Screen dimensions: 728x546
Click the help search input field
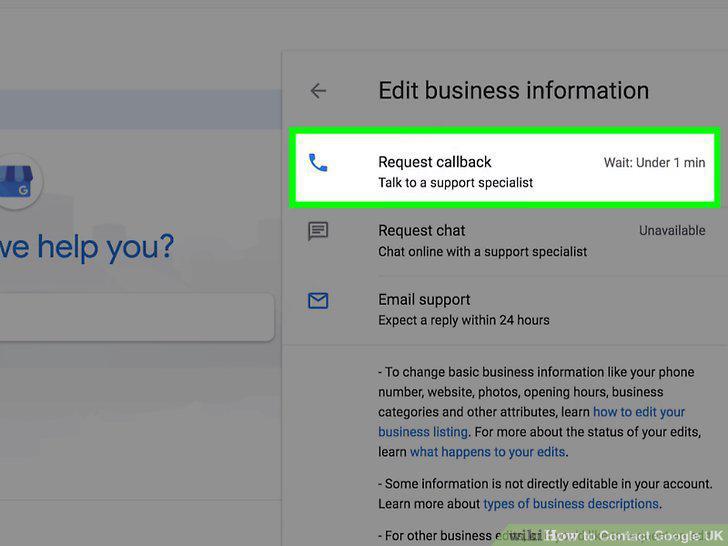[137, 317]
